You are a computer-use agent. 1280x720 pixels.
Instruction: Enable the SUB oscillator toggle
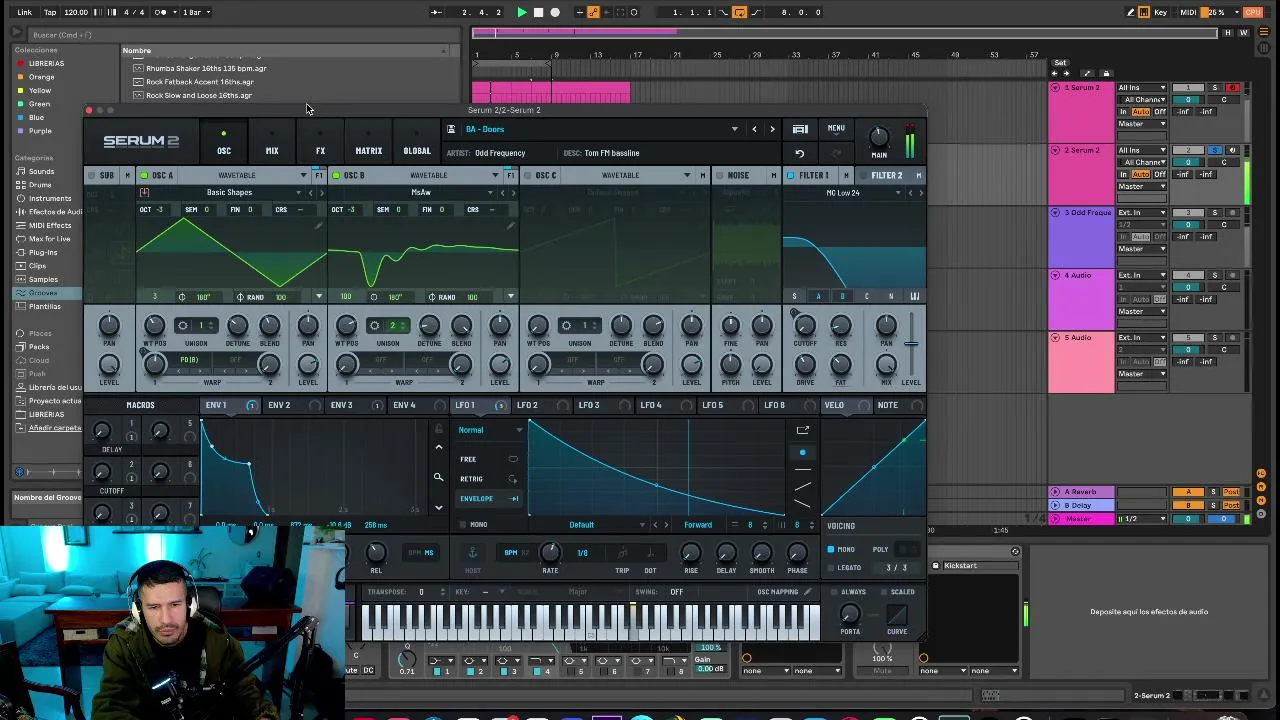[x=92, y=175]
